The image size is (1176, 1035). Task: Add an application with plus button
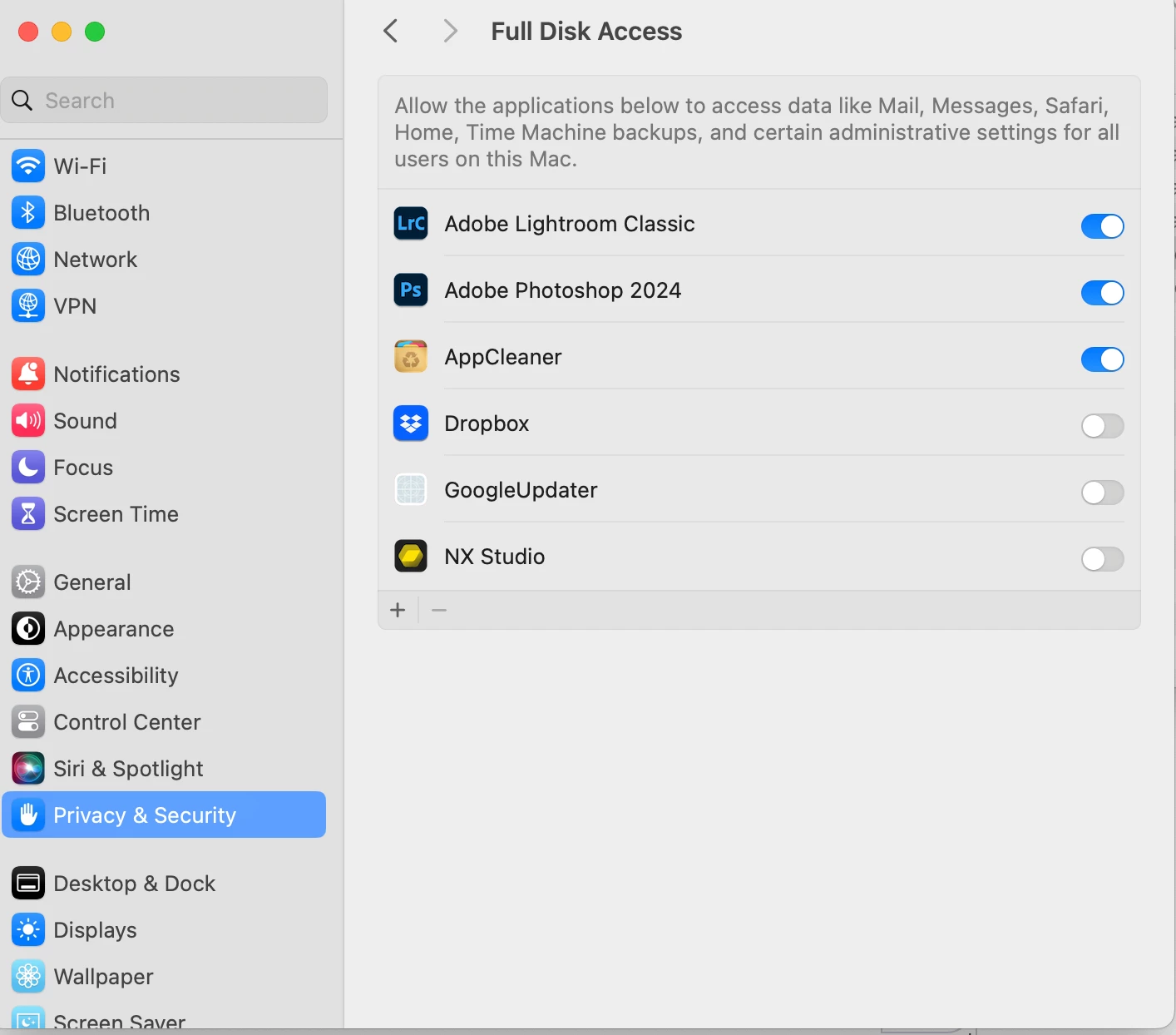pos(398,610)
